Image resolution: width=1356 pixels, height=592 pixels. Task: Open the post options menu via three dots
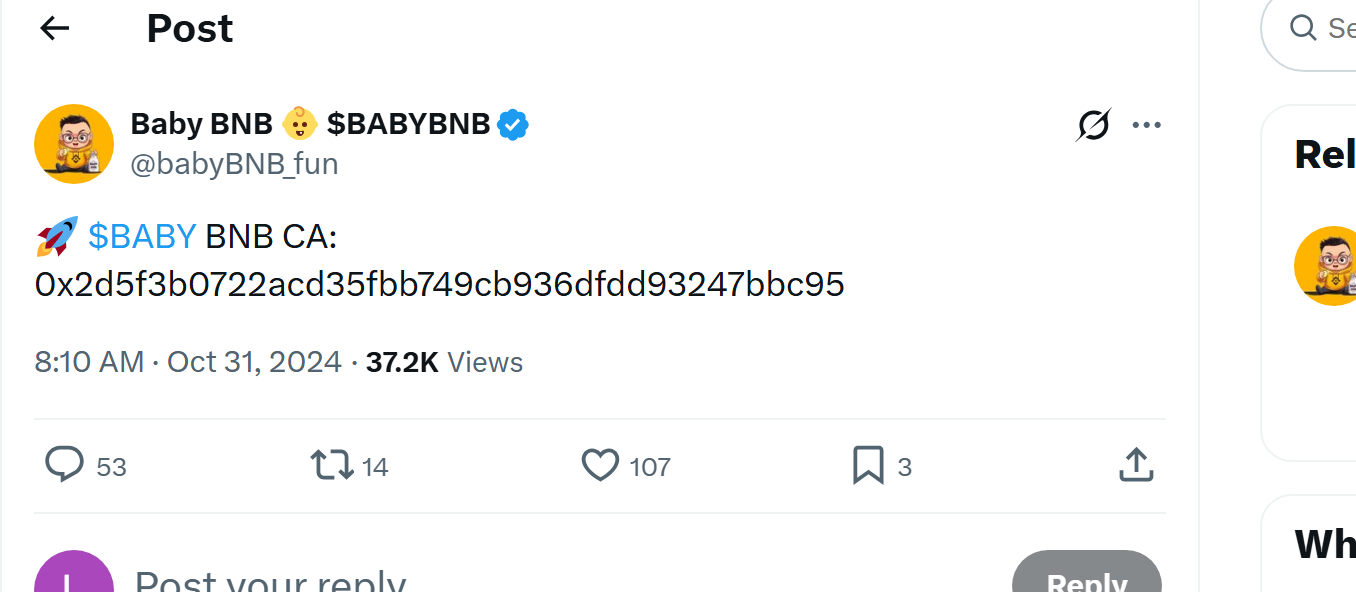[x=1146, y=124]
